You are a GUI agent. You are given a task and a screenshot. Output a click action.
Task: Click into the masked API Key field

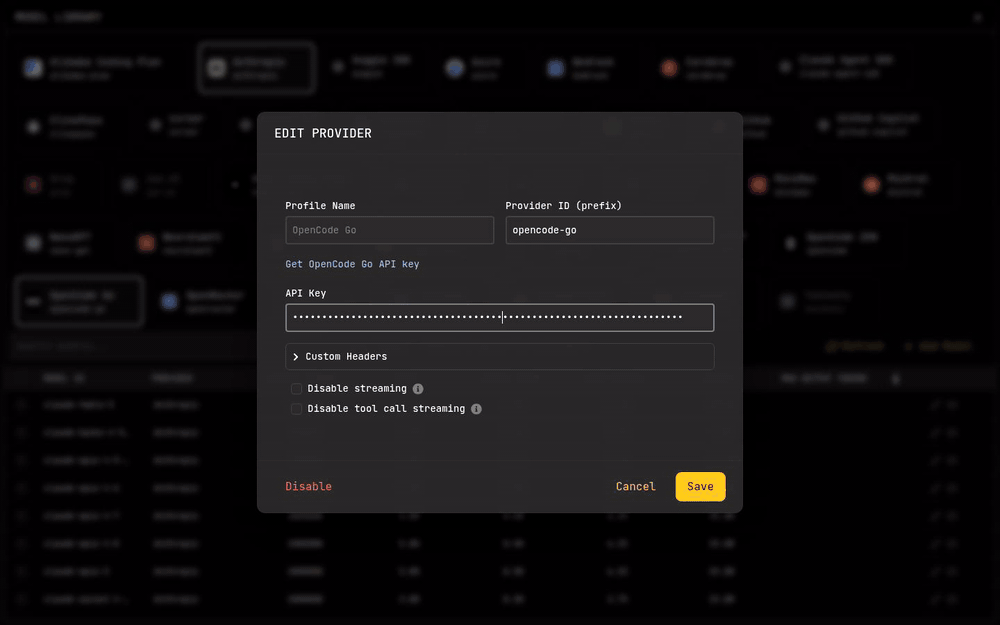(499, 318)
